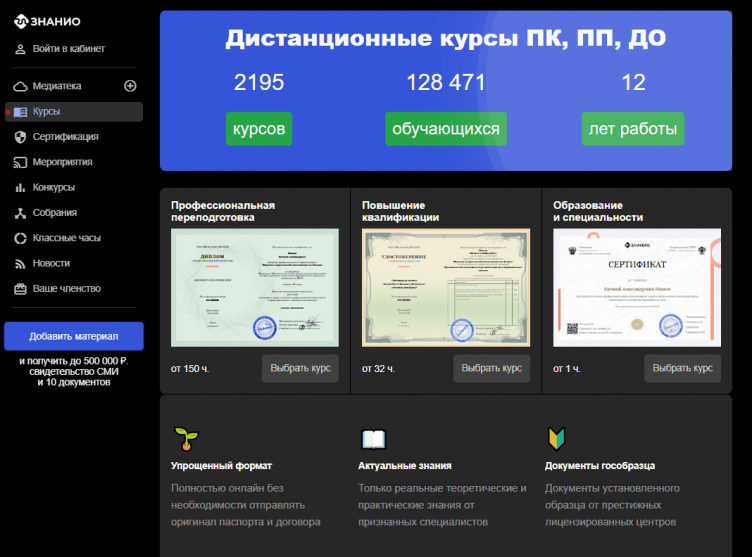
Task: Click the Документы гособразца heading
Action: click(600, 466)
